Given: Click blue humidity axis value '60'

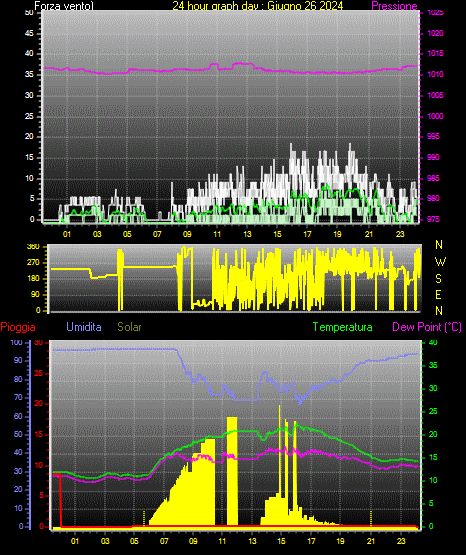Looking at the screenshot, I should pos(18,416).
